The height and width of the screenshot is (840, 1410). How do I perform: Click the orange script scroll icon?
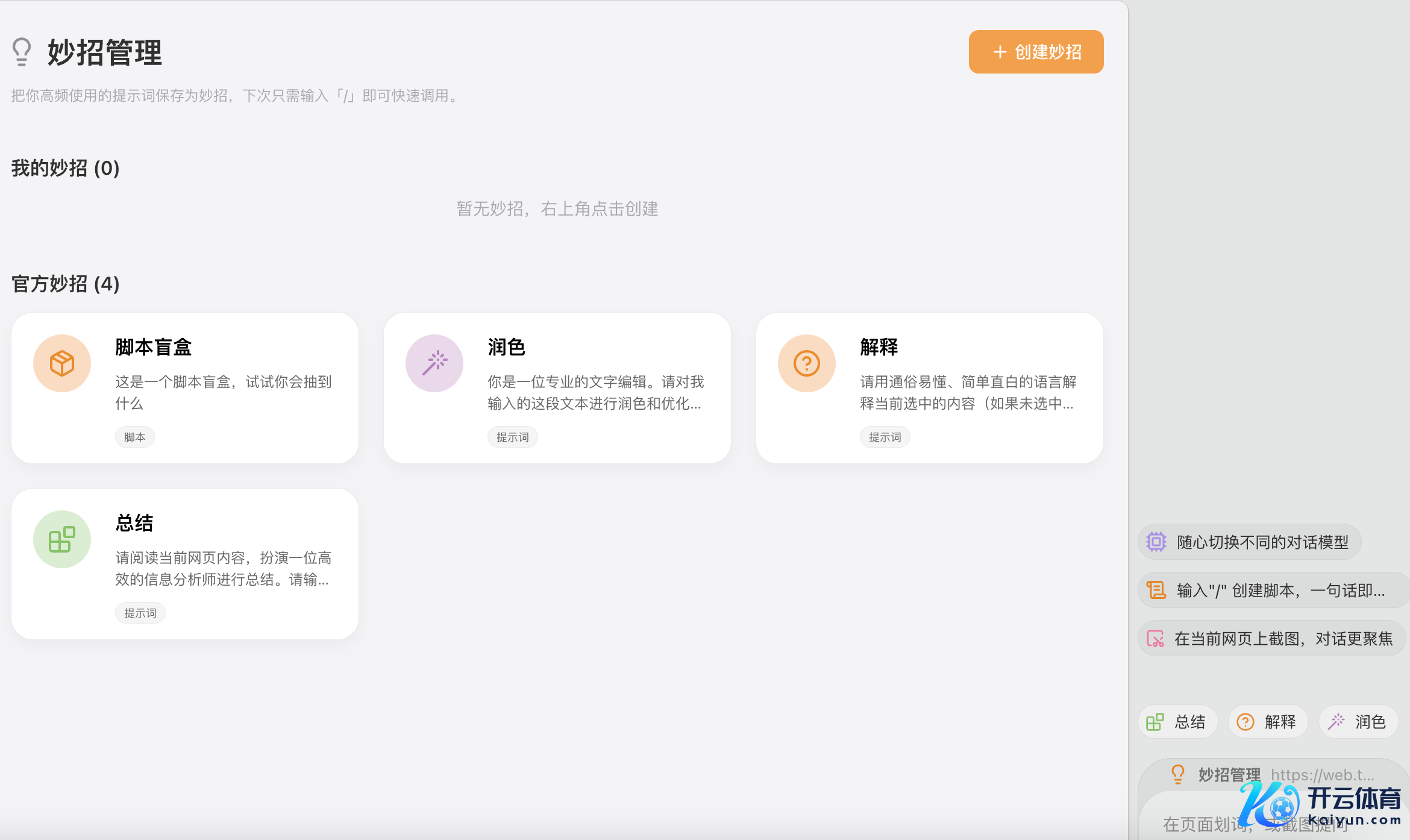click(1156, 590)
